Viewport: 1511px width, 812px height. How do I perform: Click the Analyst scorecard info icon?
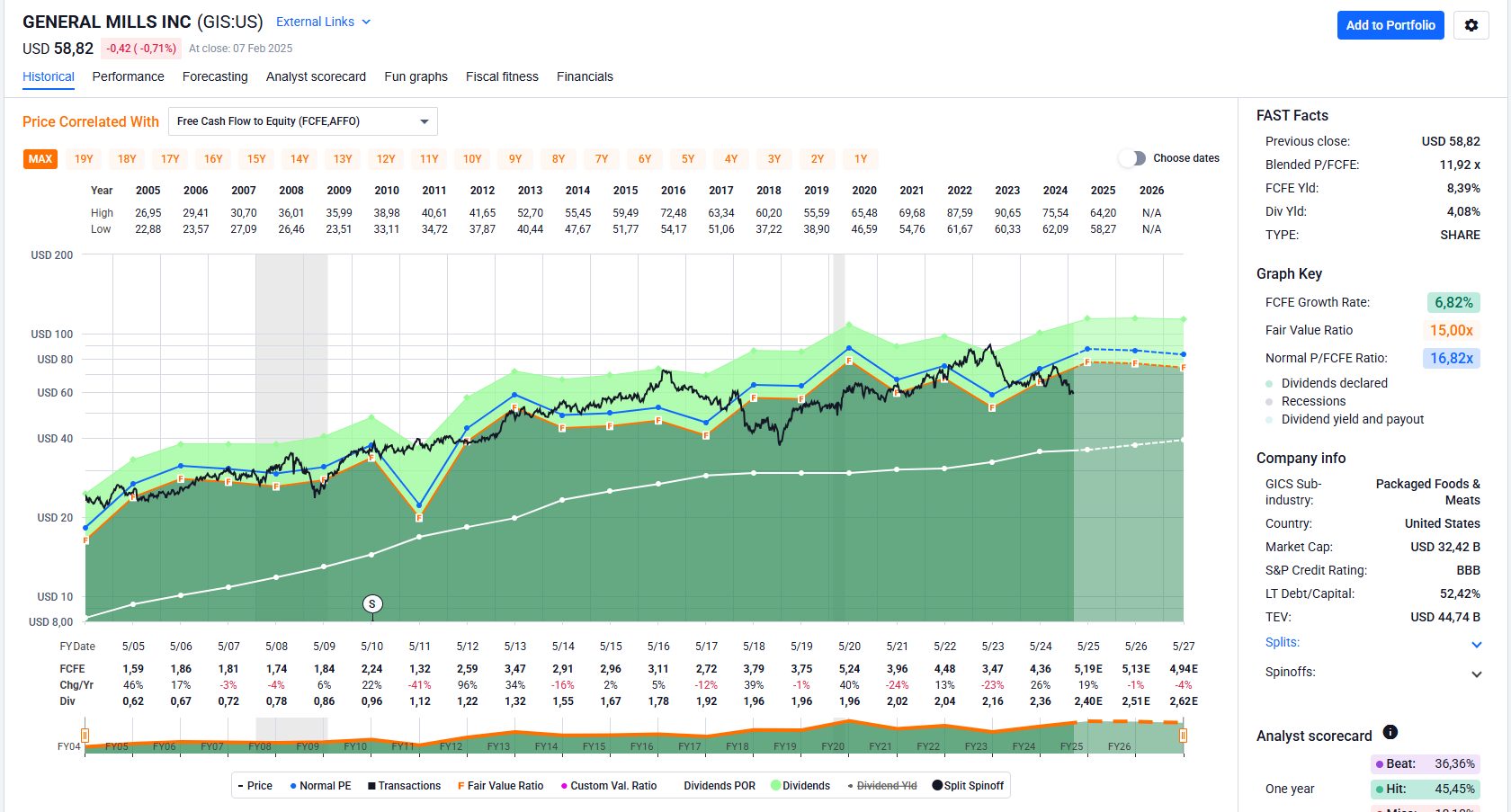(1390, 732)
